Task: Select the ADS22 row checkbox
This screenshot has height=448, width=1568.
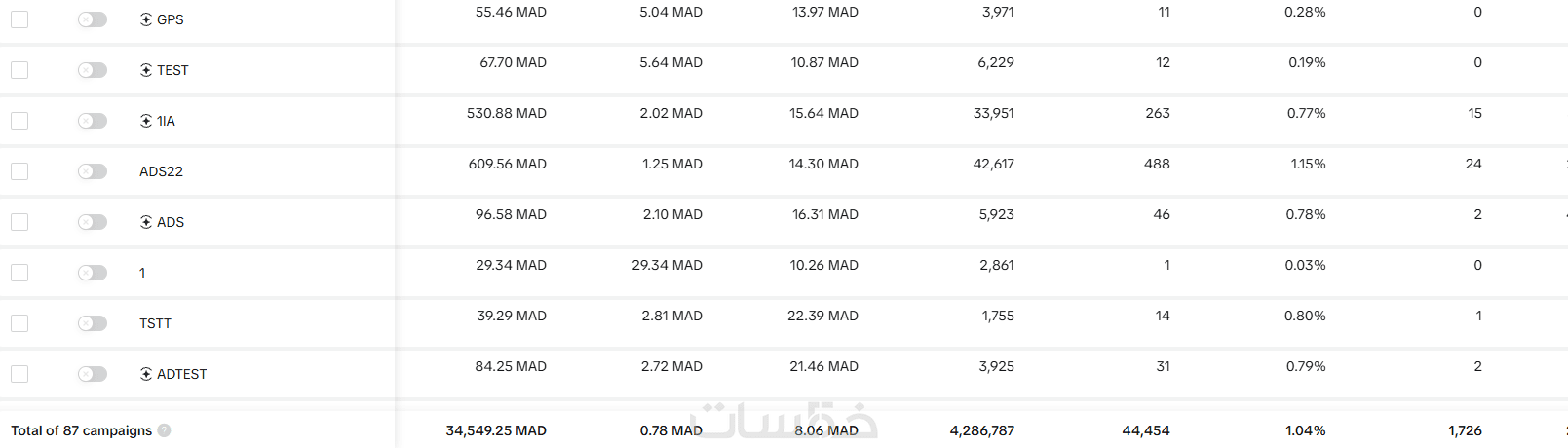Action: (19, 171)
